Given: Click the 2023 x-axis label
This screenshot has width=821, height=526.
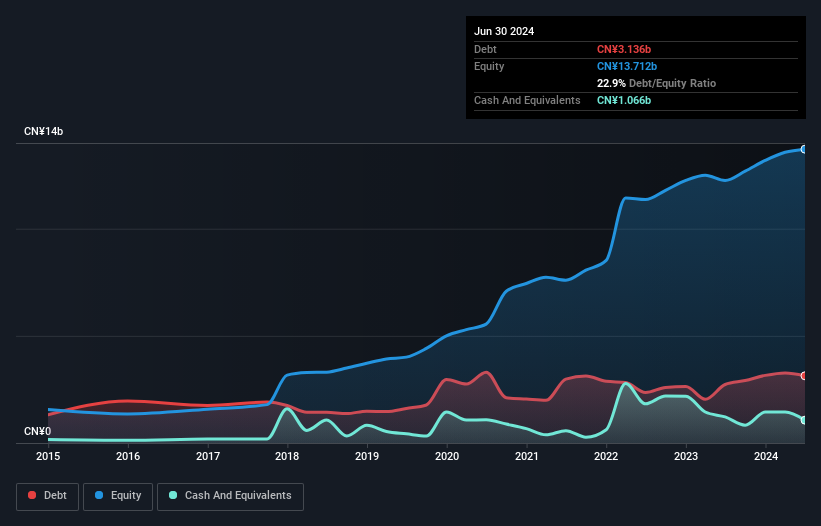Looking at the screenshot, I should [686, 456].
